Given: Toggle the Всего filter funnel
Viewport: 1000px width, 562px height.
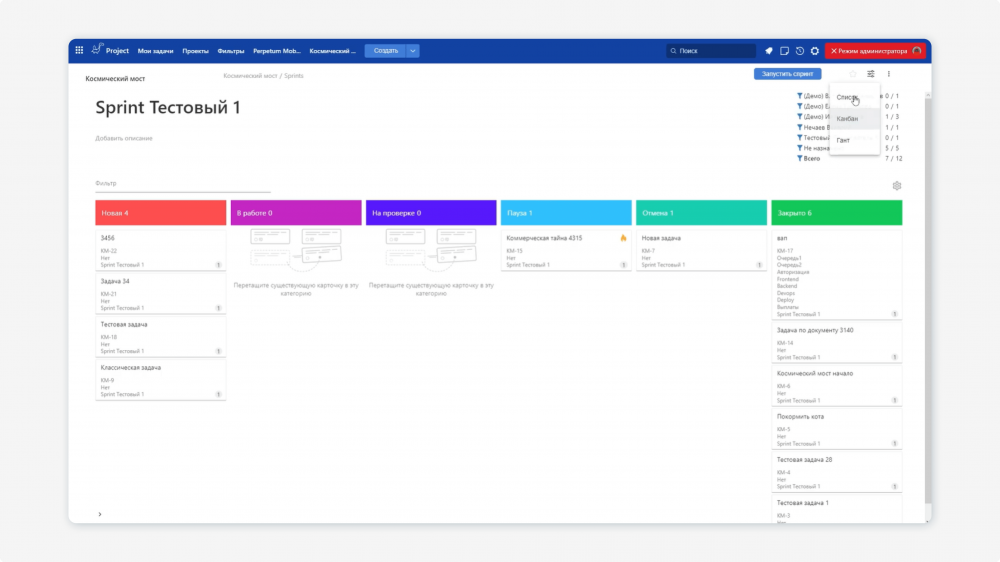Looking at the screenshot, I should (x=799, y=158).
